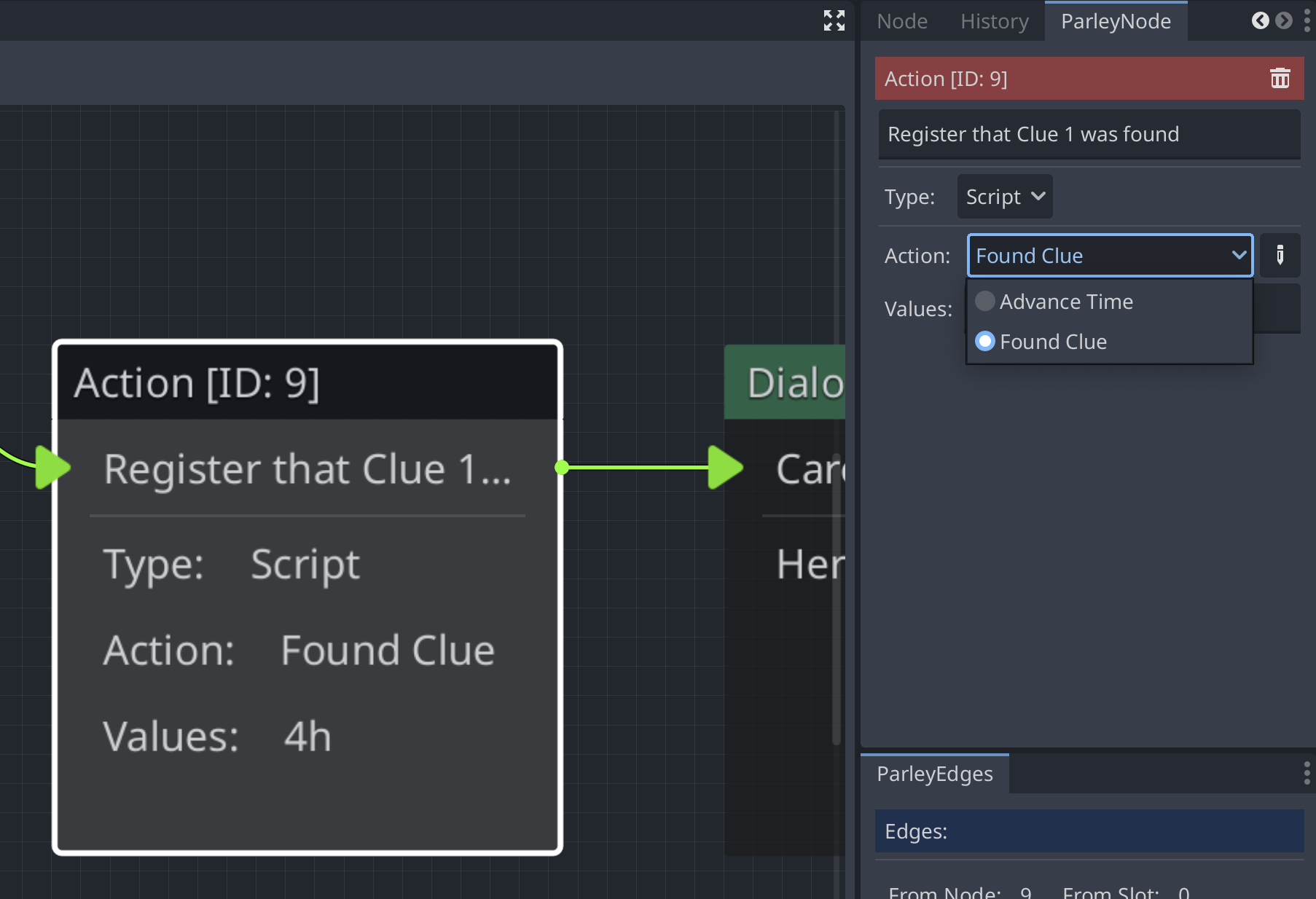Click the Register that Clue 1 text field
The image size is (1316, 899).
pos(1089,134)
